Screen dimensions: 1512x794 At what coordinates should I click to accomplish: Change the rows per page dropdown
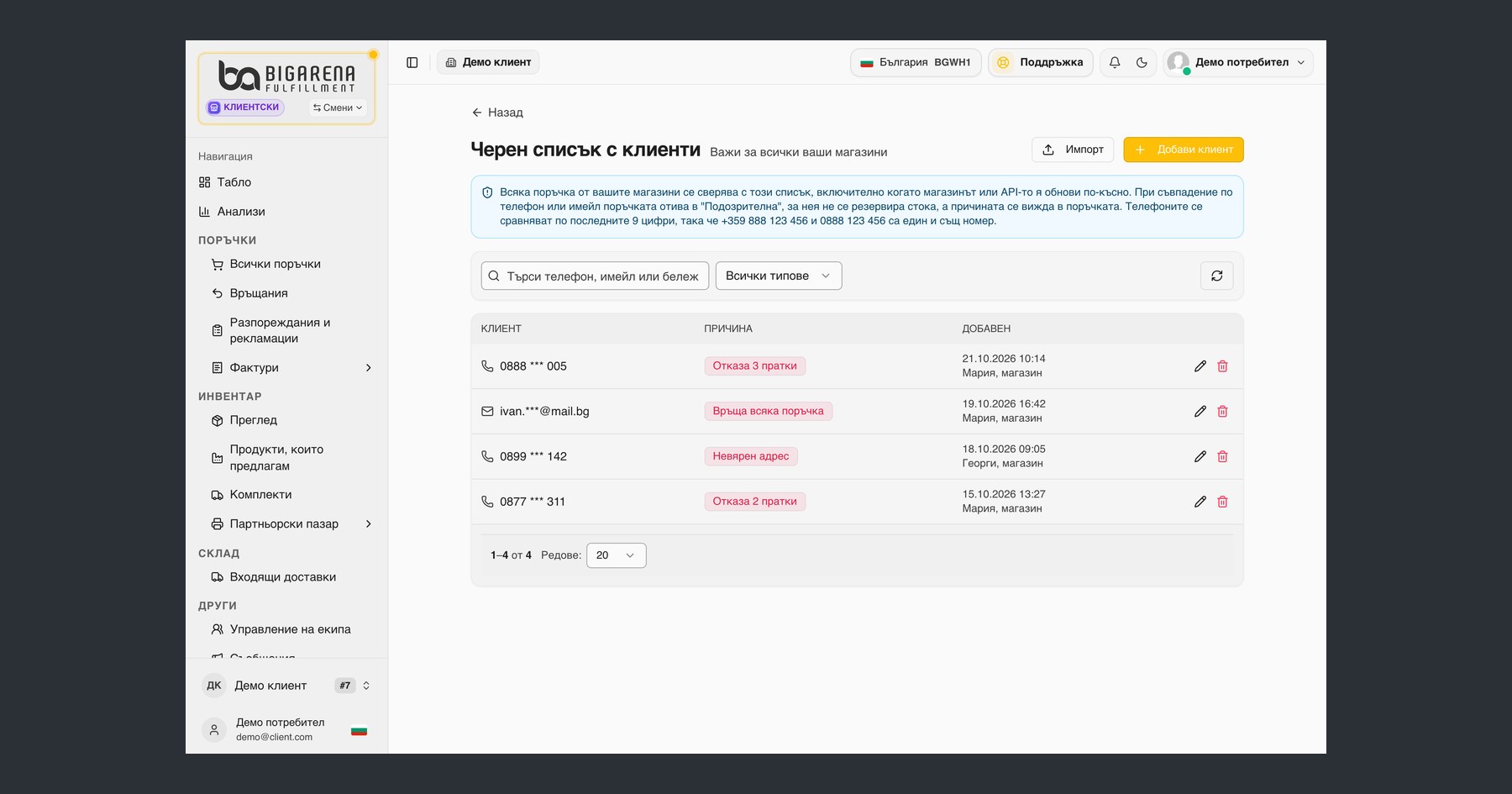(616, 555)
